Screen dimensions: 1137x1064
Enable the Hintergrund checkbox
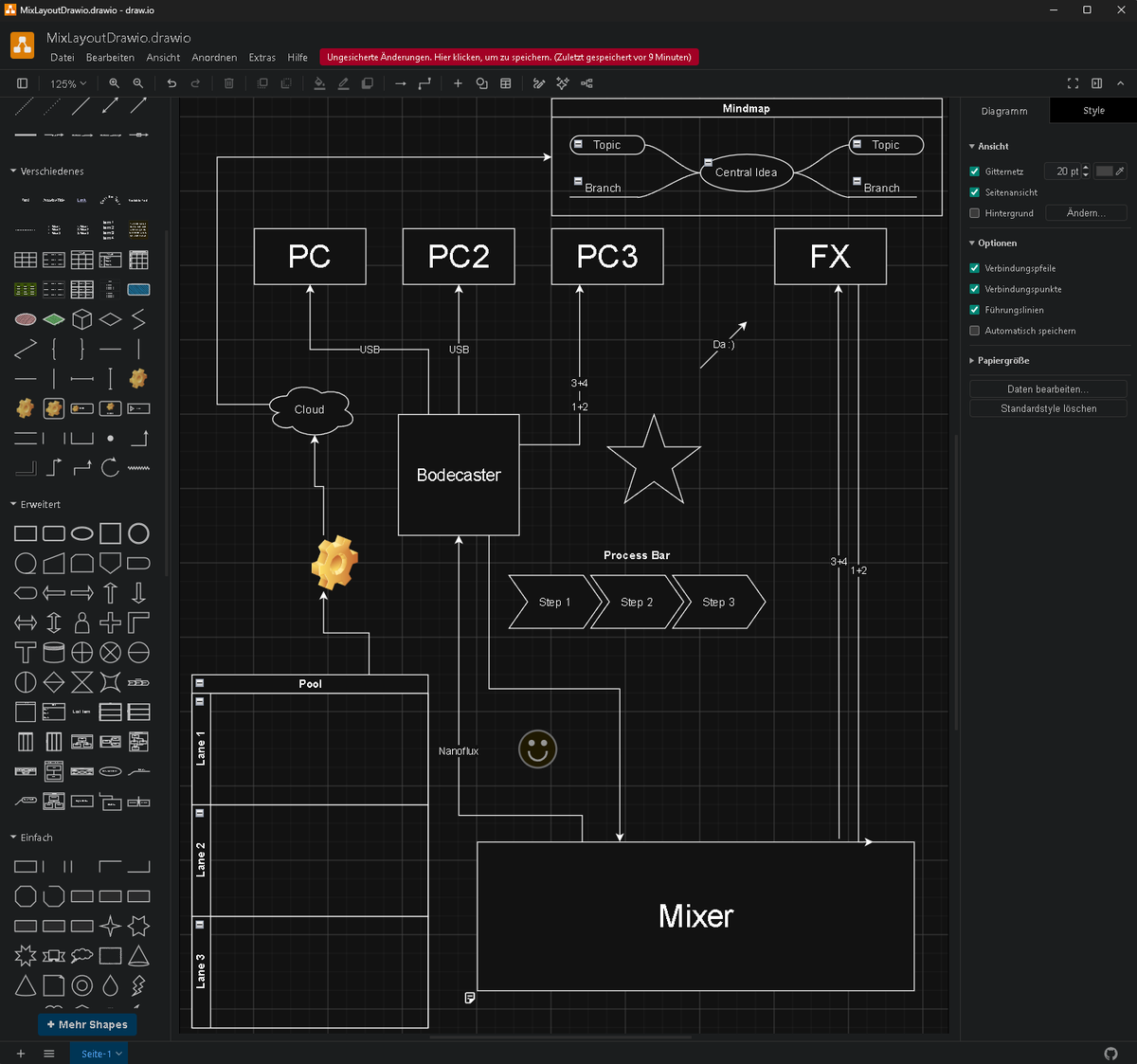click(974, 213)
